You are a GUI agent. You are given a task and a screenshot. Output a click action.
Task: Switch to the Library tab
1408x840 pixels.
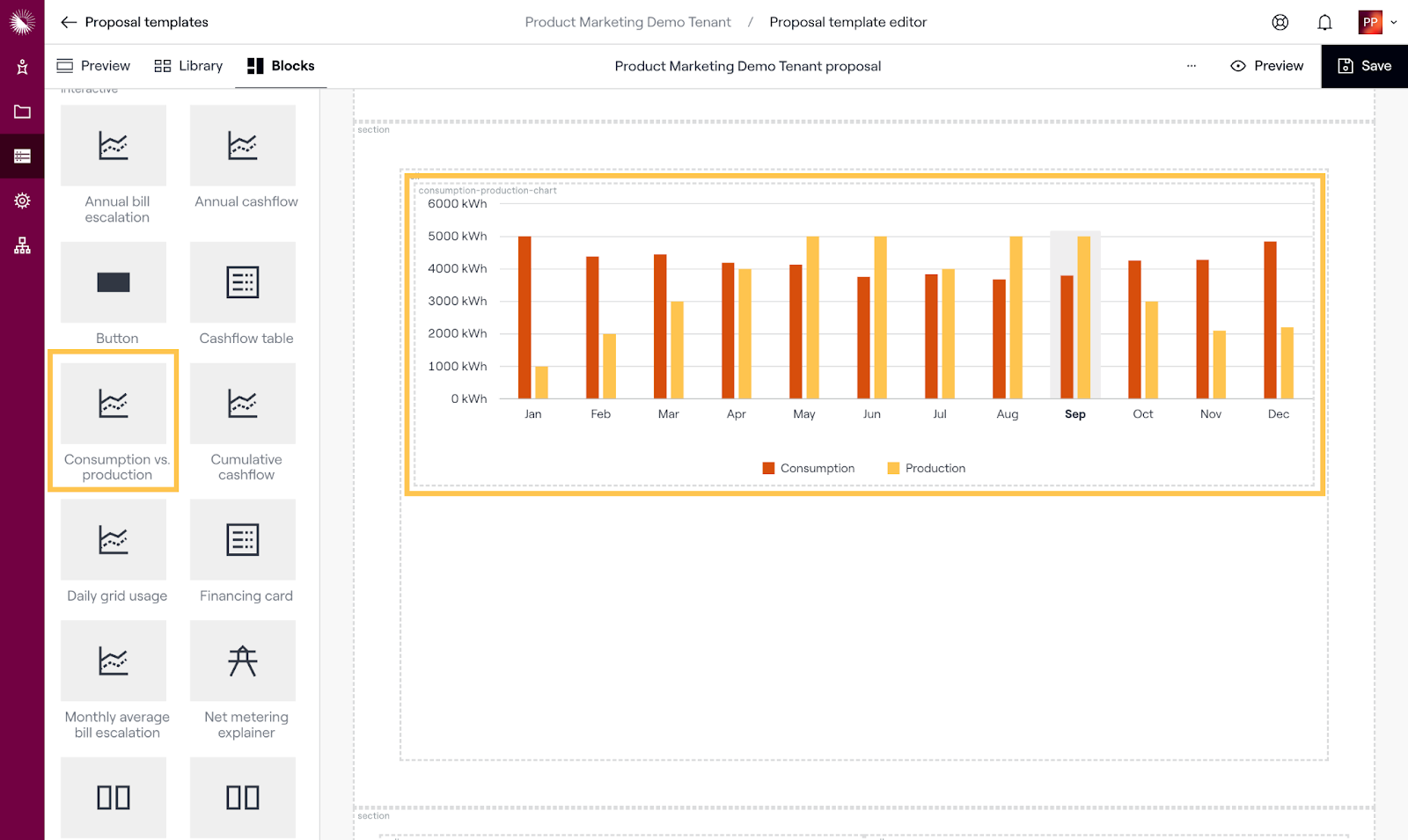tap(188, 66)
